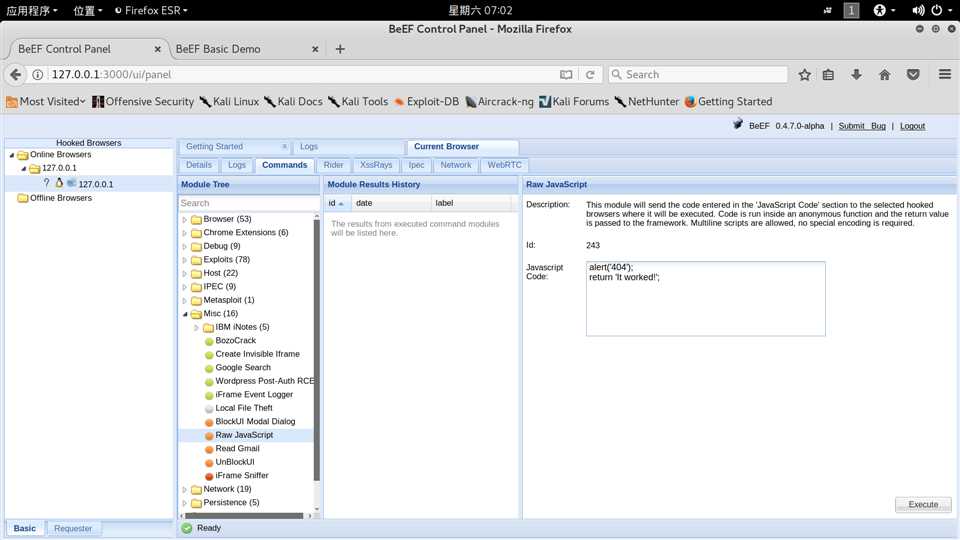Close the Getting Started panel tab
The width and height of the screenshot is (960, 540).
(284, 146)
